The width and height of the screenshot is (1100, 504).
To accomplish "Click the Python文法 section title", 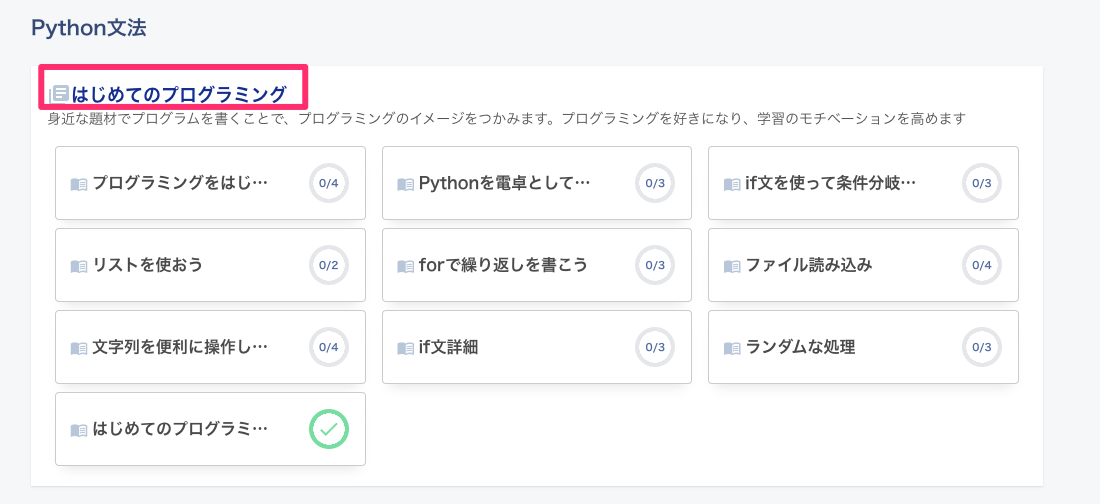I will click(x=88, y=28).
